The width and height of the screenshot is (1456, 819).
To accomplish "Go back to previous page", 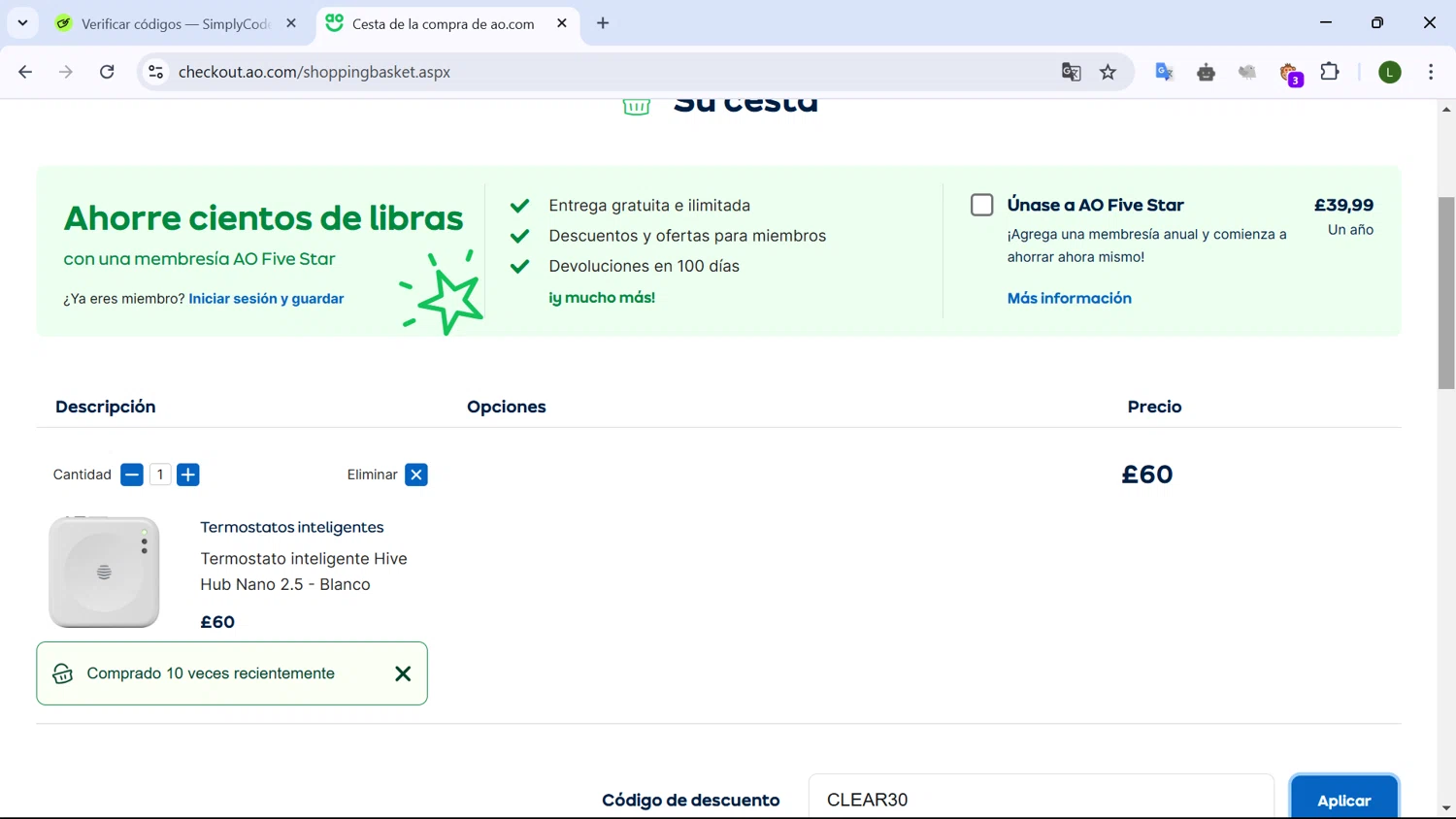I will 26,72.
